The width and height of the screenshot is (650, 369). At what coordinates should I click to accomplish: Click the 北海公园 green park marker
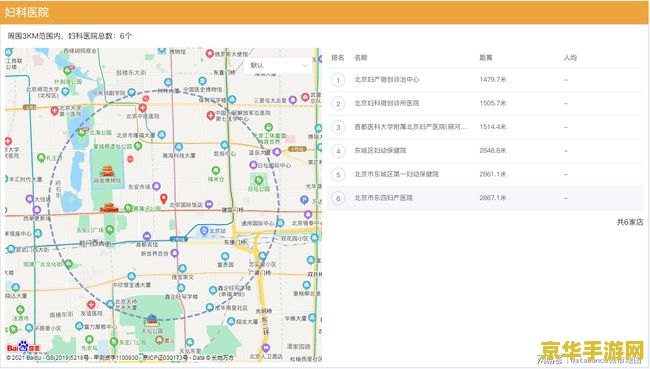(x=82, y=133)
